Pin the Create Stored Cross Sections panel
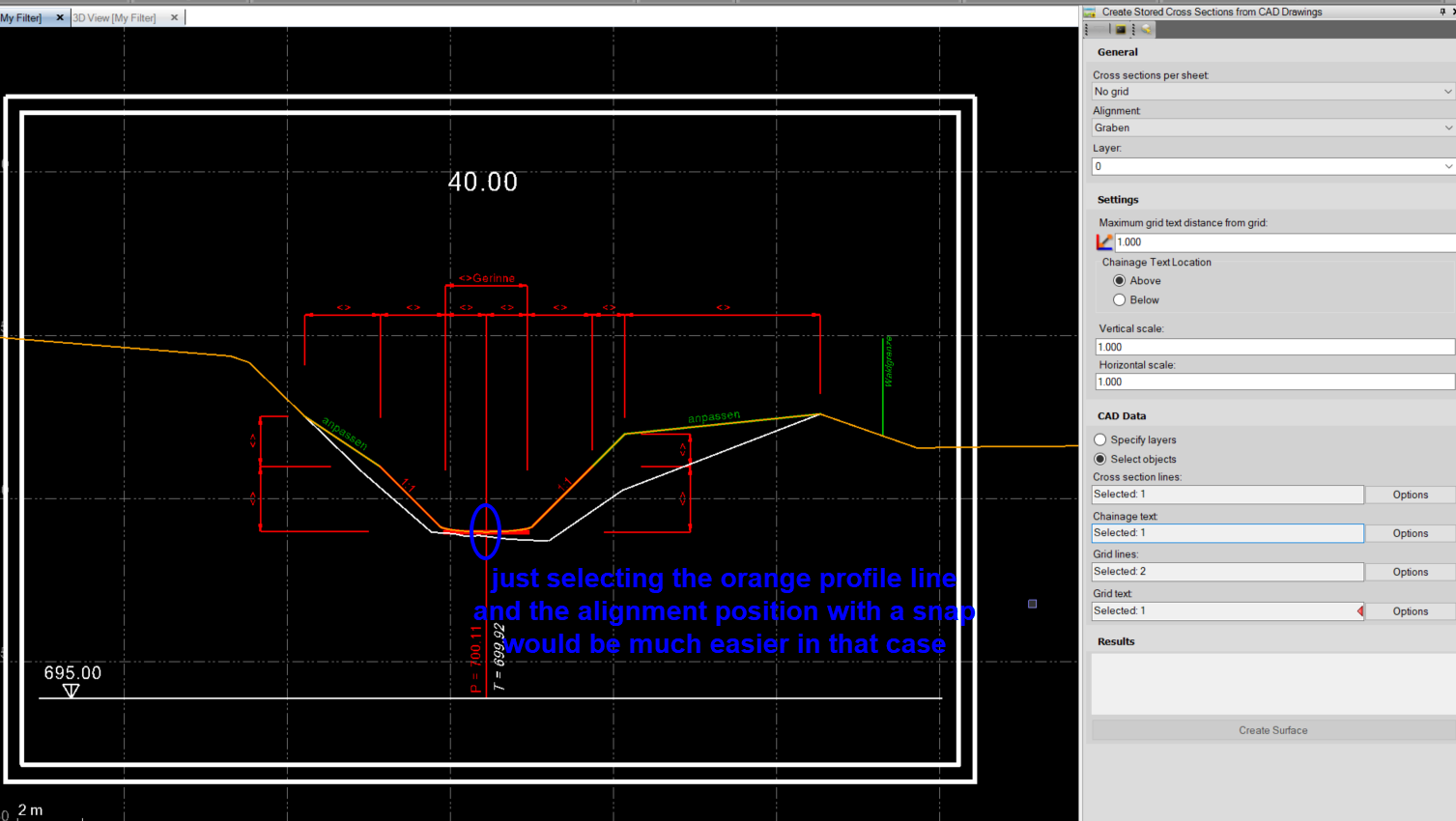Viewport: 1456px width, 821px height. tap(1442, 12)
